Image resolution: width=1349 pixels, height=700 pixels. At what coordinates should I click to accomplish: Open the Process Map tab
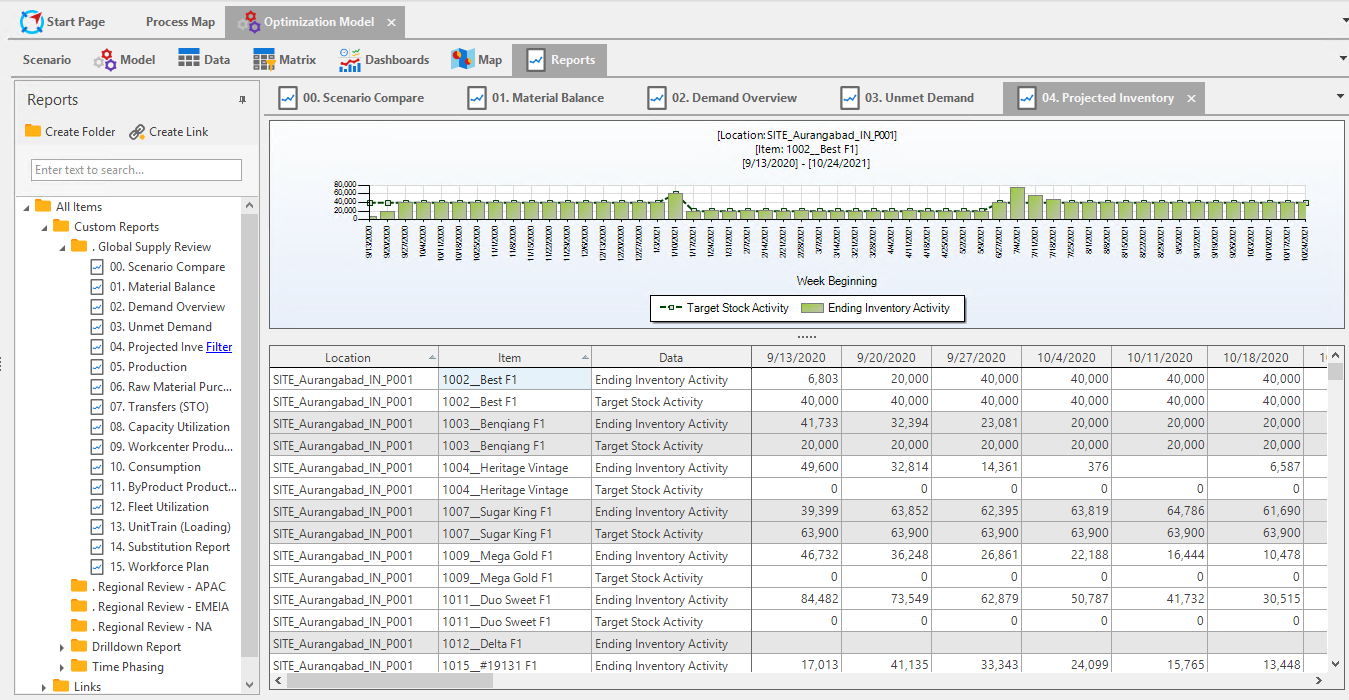180,22
